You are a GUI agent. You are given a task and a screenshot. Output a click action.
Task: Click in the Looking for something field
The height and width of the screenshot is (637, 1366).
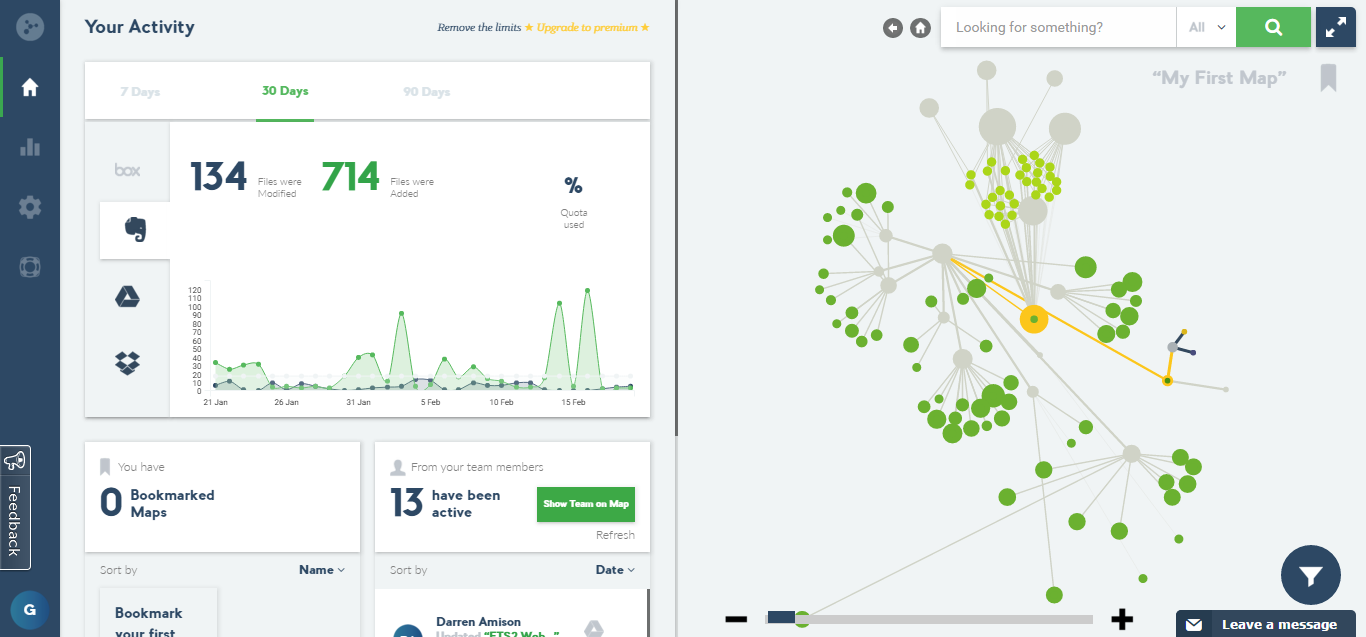[1058, 27]
